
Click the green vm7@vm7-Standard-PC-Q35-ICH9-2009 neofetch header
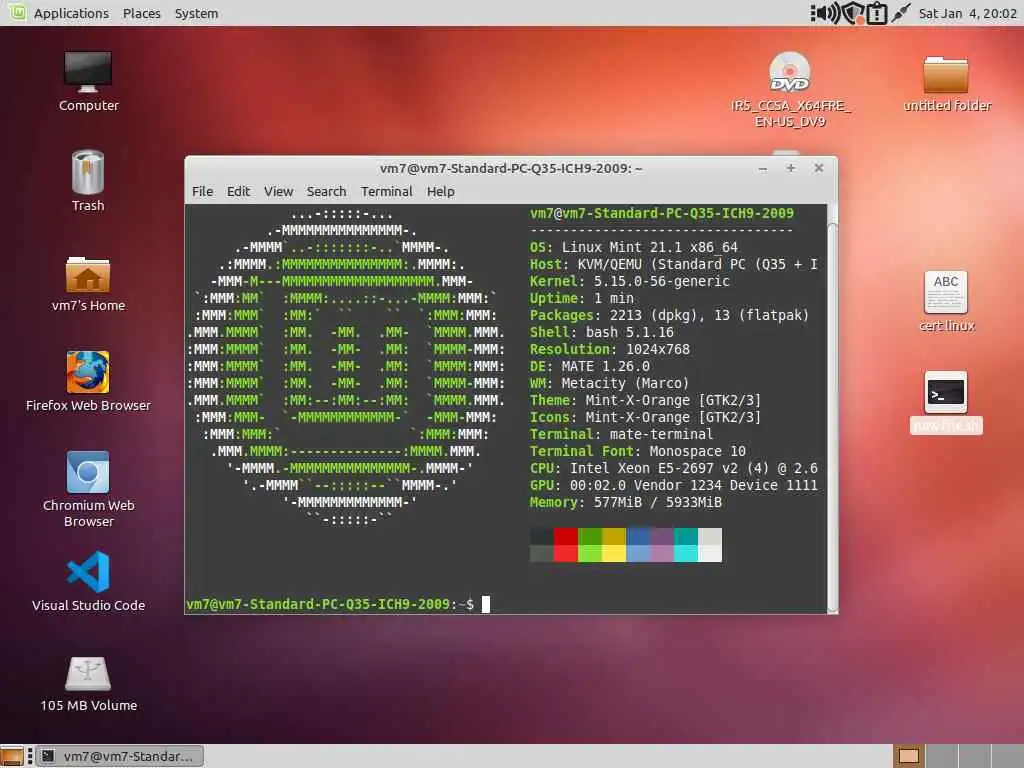tap(662, 214)
